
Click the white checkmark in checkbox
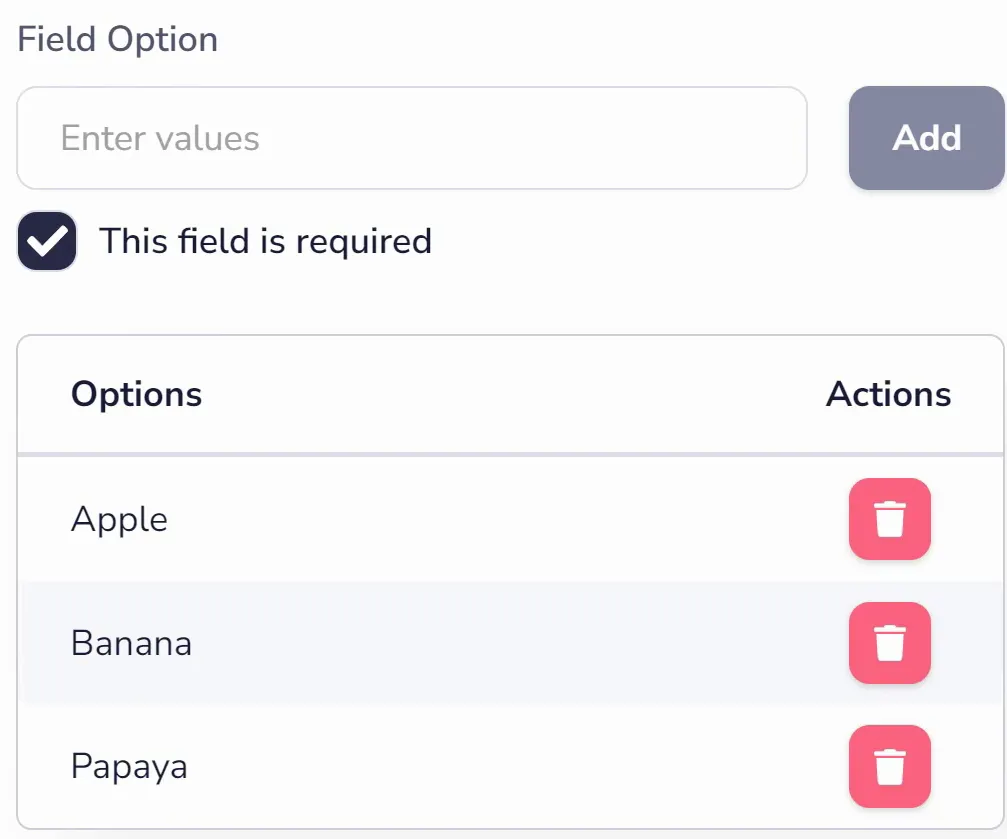(x=47, y=241)
